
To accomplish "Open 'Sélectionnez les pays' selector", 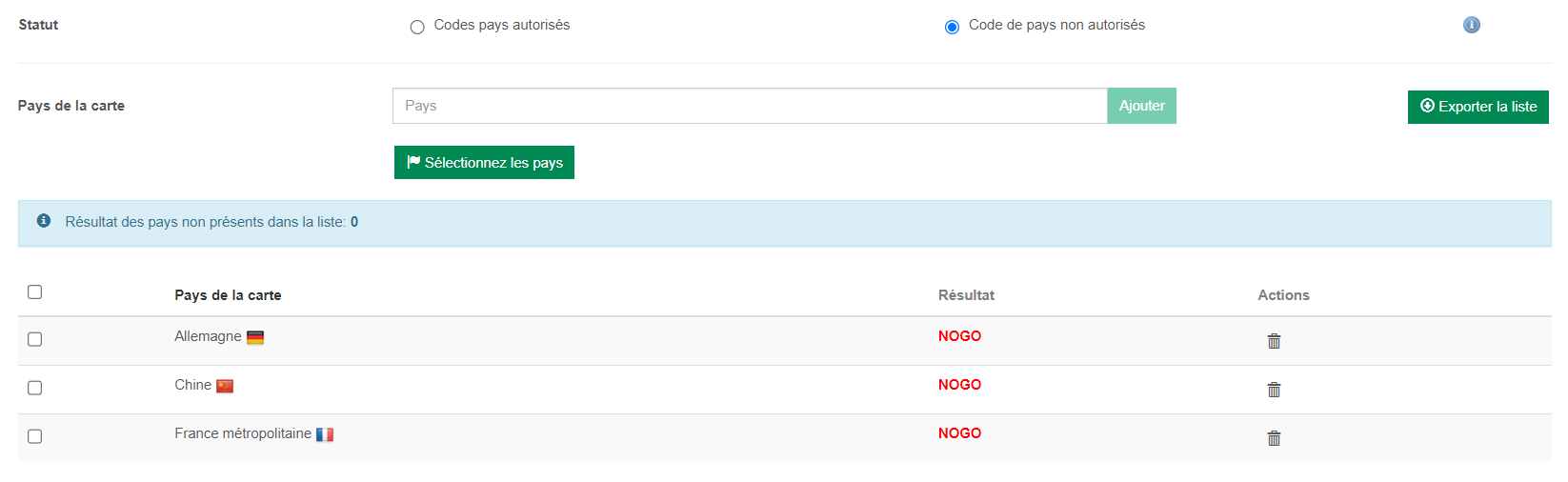I will pyautogui.click(x=484, y=163).
